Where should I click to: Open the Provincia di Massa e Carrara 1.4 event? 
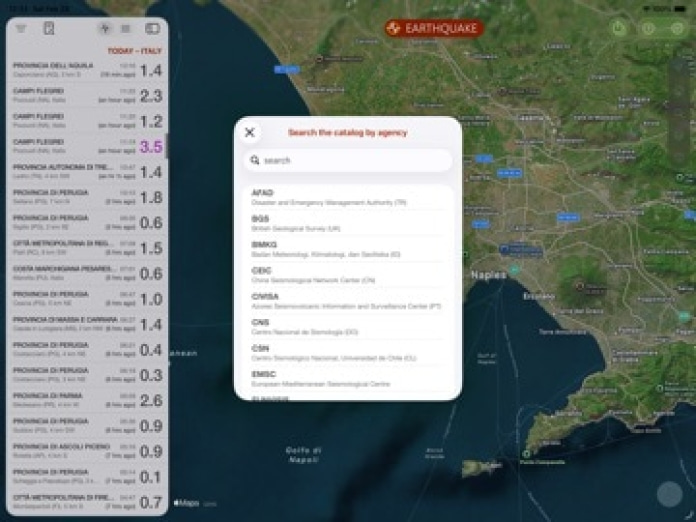(87, 324)
